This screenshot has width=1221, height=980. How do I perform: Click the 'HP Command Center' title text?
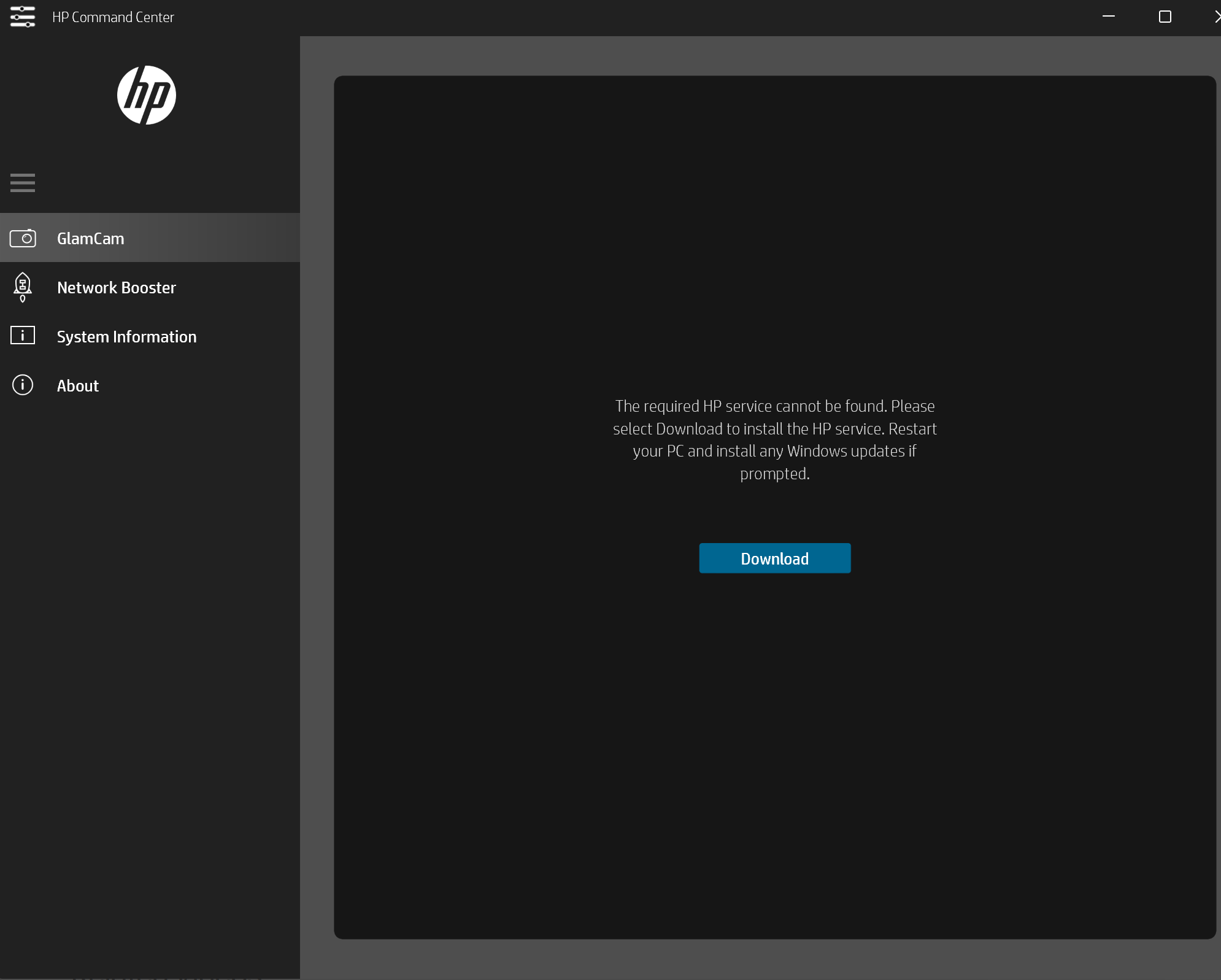pyautogui.click(x=113, y=17)
